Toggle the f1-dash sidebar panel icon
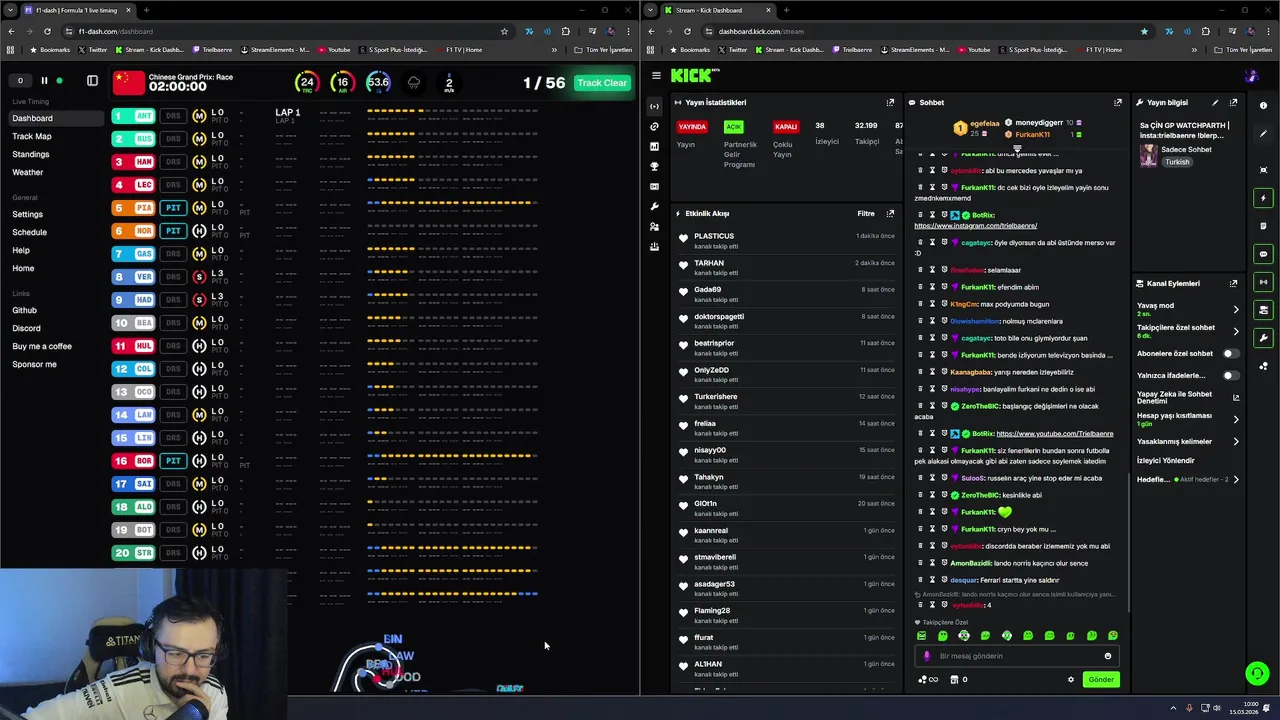This screenshot has height=720, width=1280. (x=92, y=81)
